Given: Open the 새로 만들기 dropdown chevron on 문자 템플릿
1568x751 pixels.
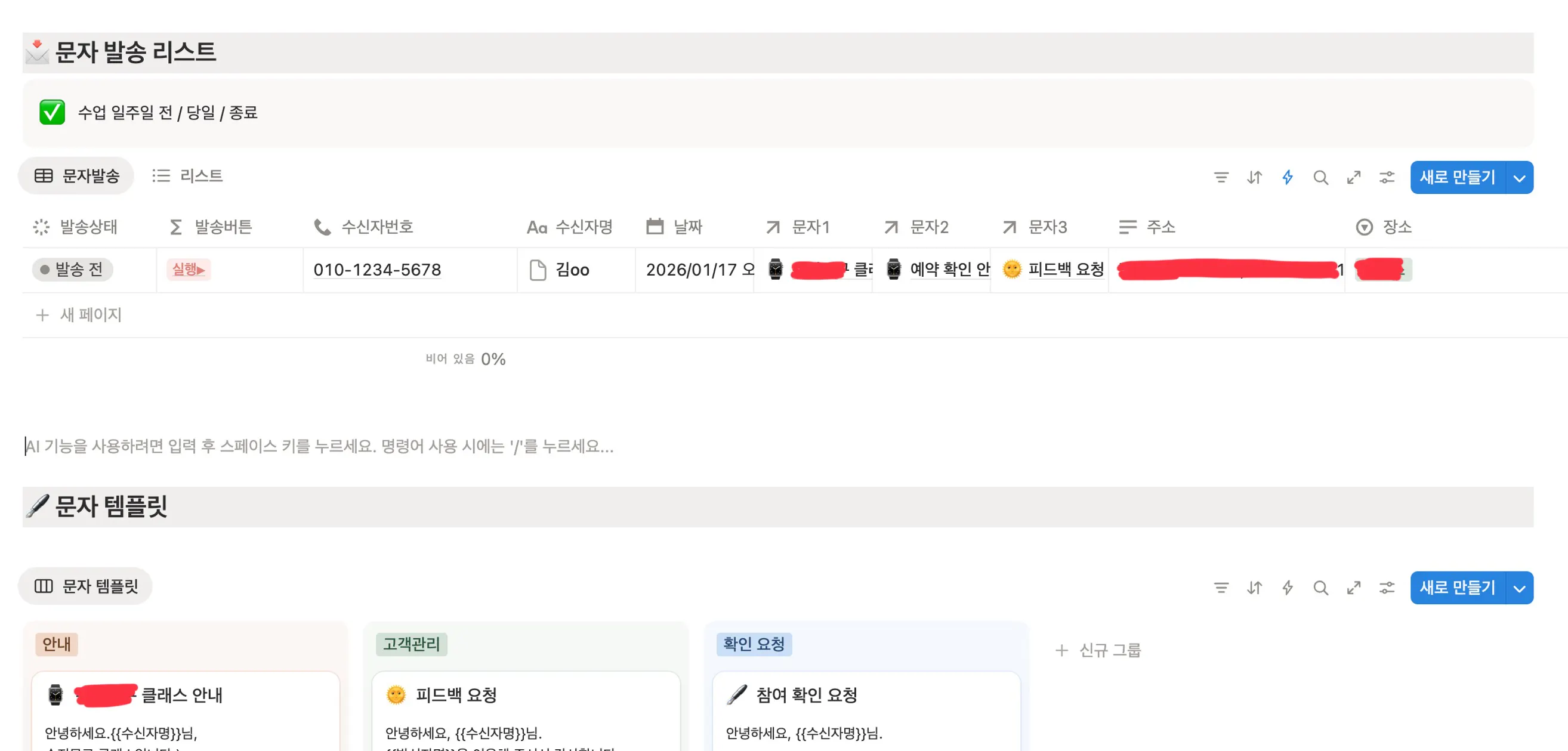Looking at the screenshot, I should coord(1518,588).
